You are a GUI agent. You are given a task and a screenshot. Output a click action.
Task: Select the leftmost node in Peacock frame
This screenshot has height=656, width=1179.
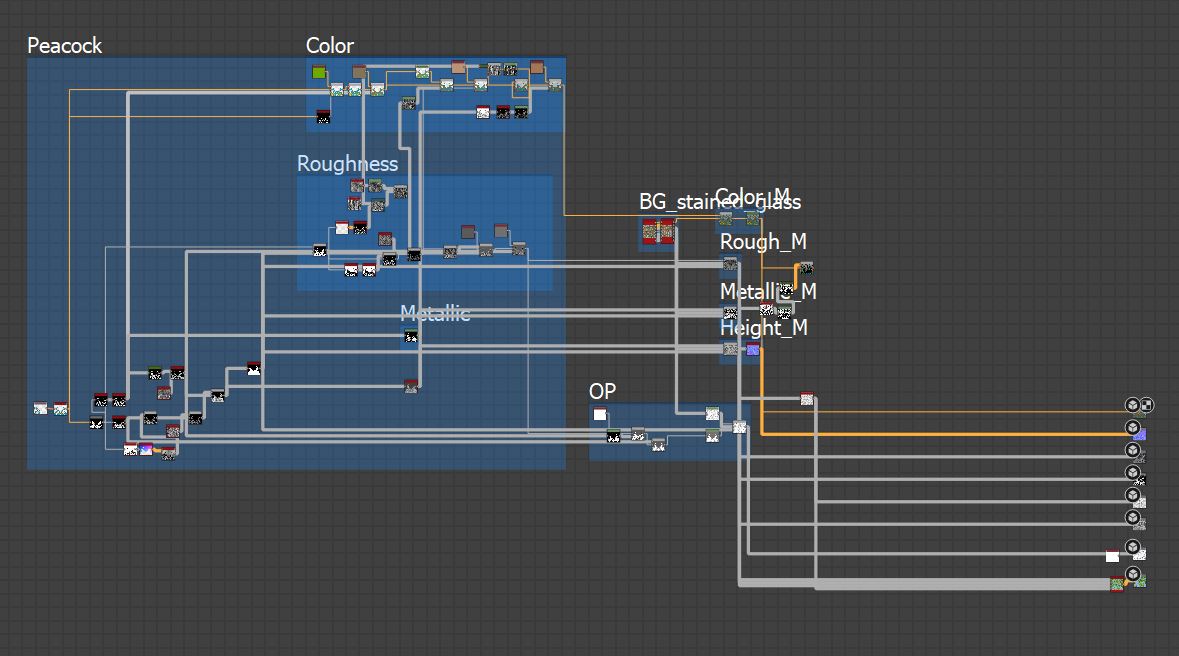pos(41,408)
